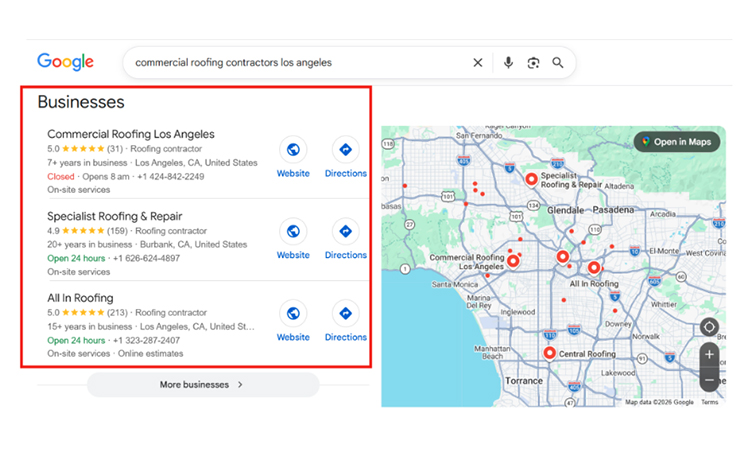
Task: Get Directions icon for Commercial Roofing Los Angeles
Action: pyautogui.click(x=345, y=150)
